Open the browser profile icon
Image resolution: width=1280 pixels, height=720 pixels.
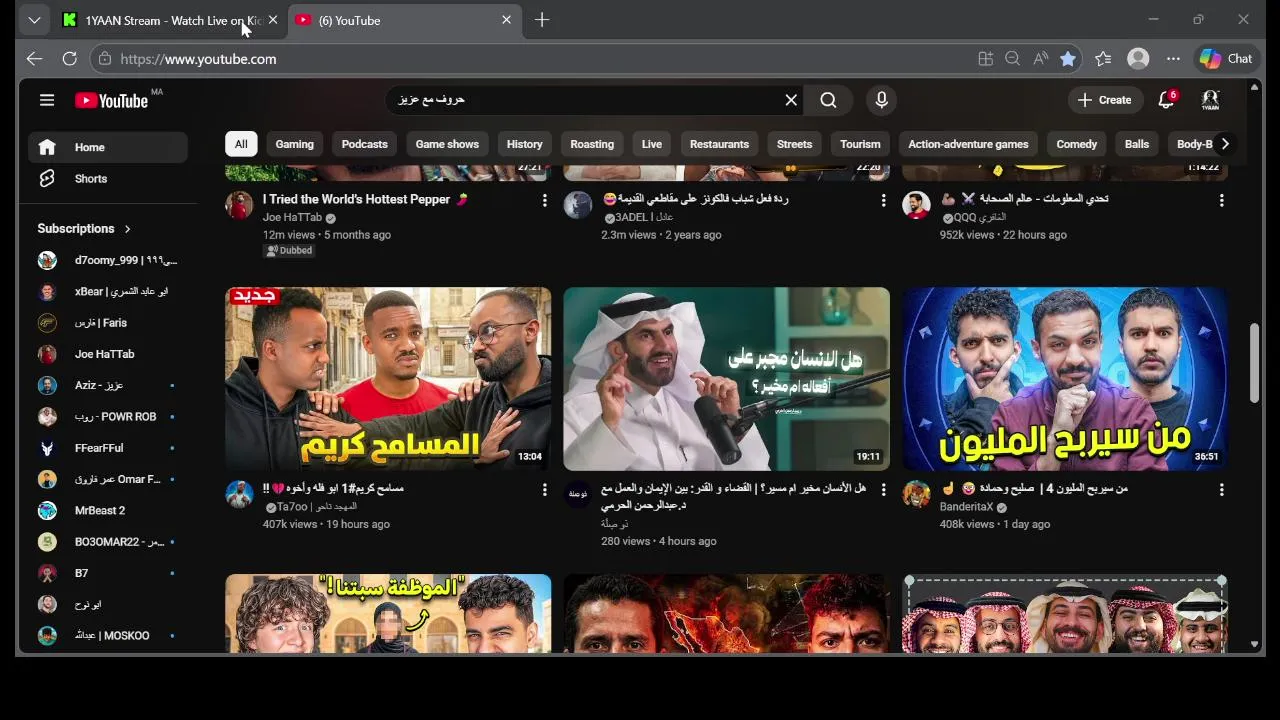click(x=1138, y=59)
